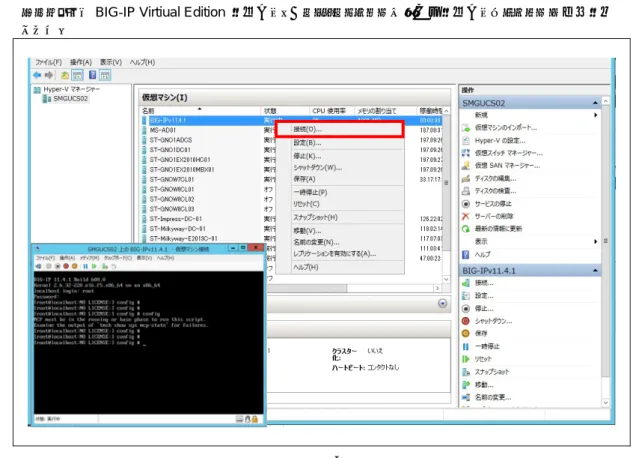This screenshot has height=458, width=633.
Task: Collapse the BIG-IPv11.4.1 actions section arrow
Action: [595, 270]
